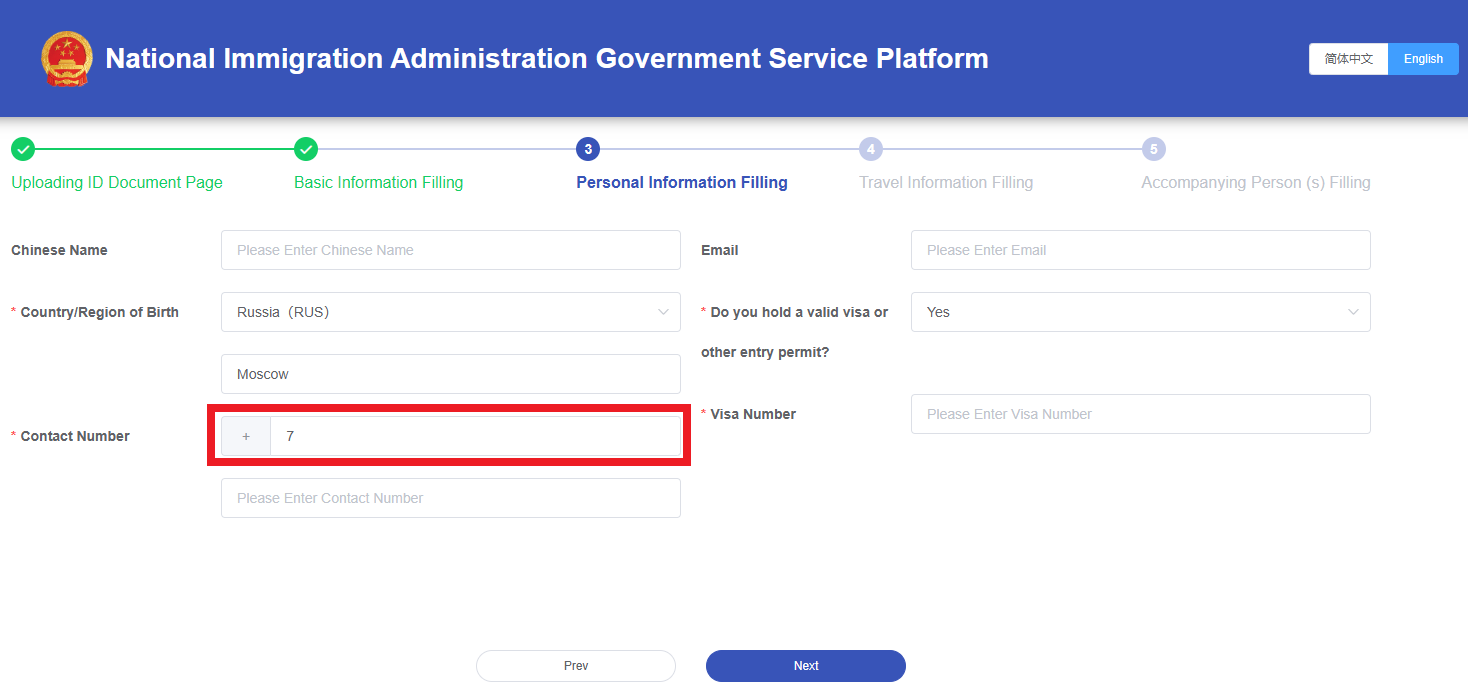Click the Prev button
This screenshot has height=692, width=1468.
point(576,666)
